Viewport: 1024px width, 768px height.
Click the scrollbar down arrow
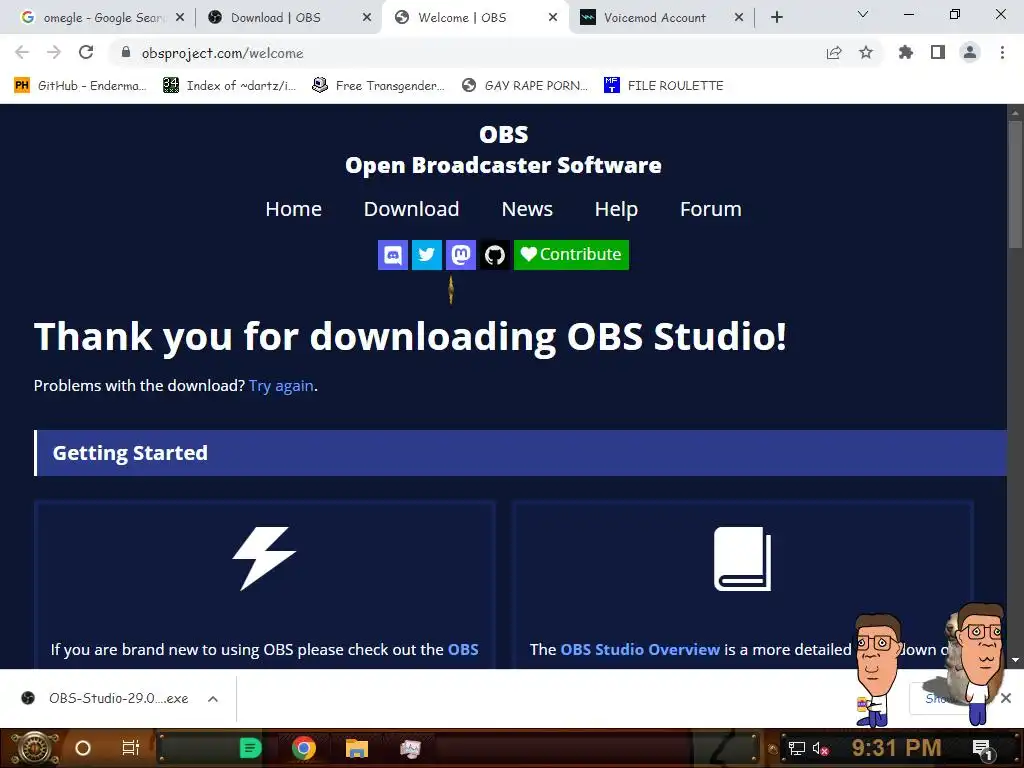[1015, 660]
